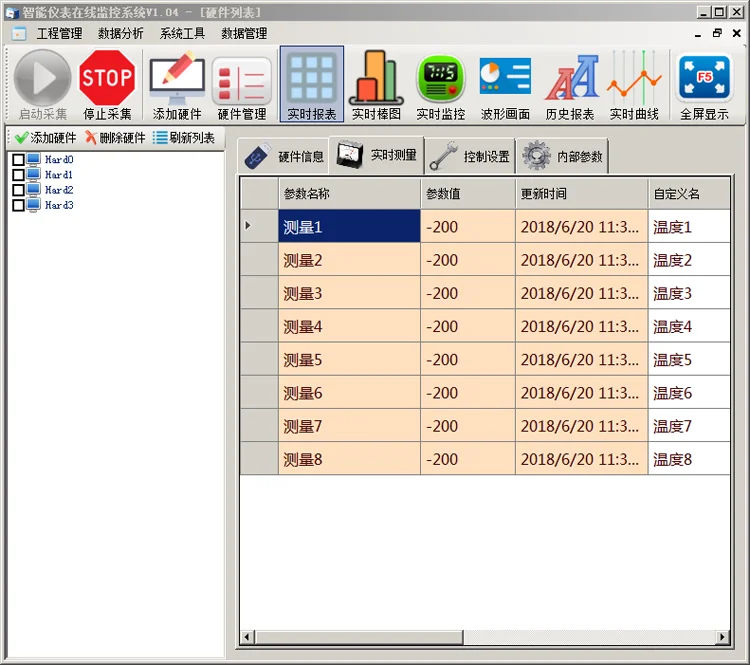Click the 温度6 custom name cell
The height and width of the screenshot is (665, 750).
pos(689,393)
